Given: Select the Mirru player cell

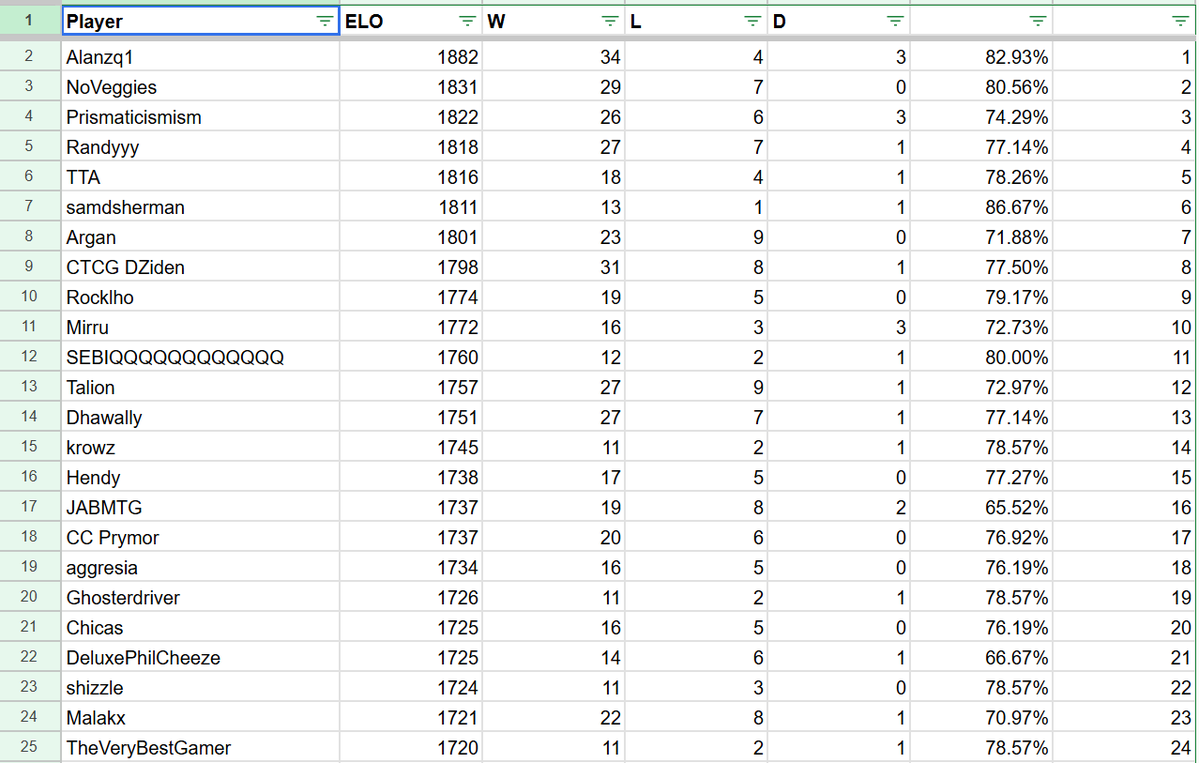Looking at the screenshot, I should (200, 327).
